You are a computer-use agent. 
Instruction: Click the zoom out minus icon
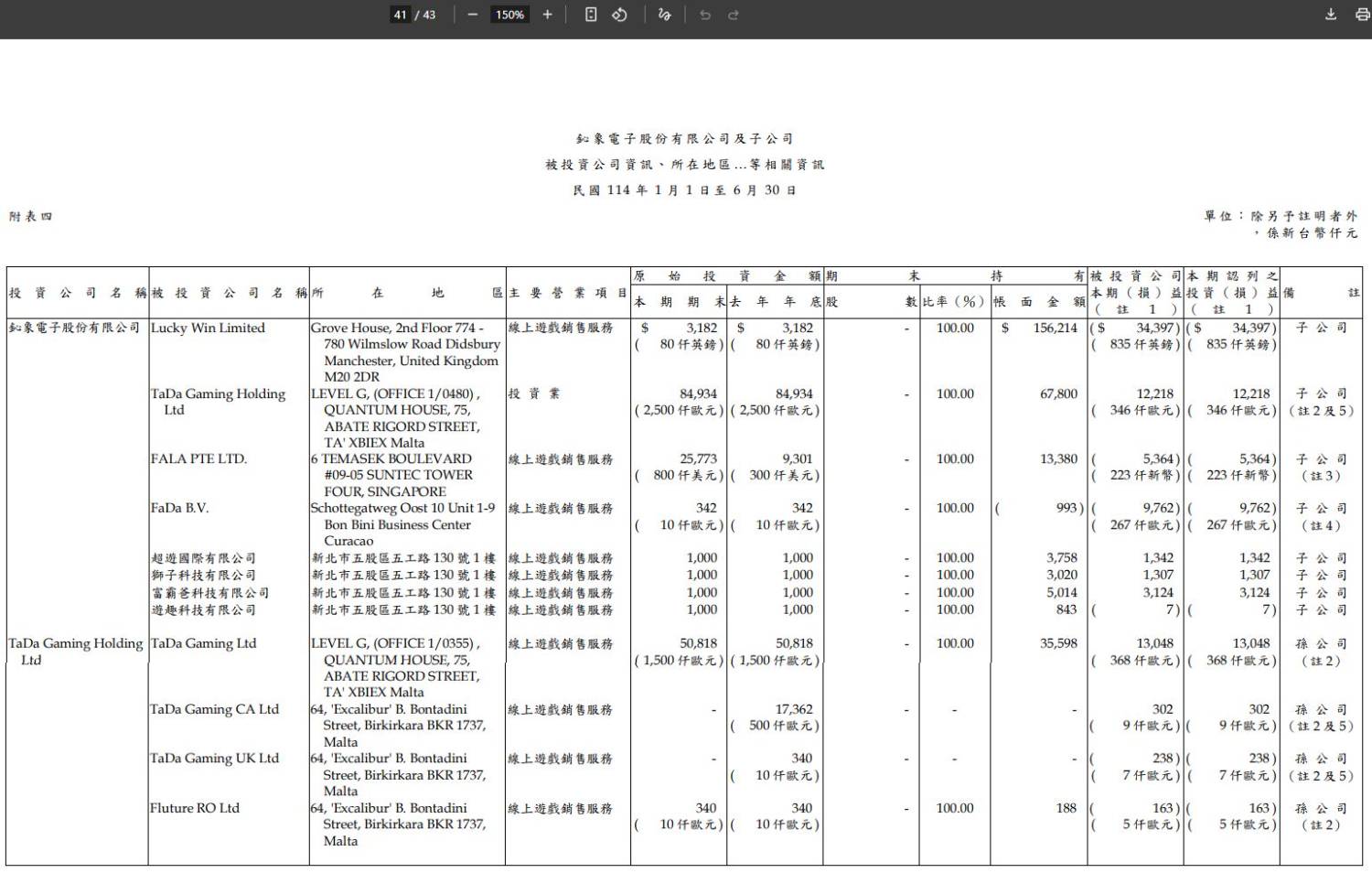coord(472,15)
